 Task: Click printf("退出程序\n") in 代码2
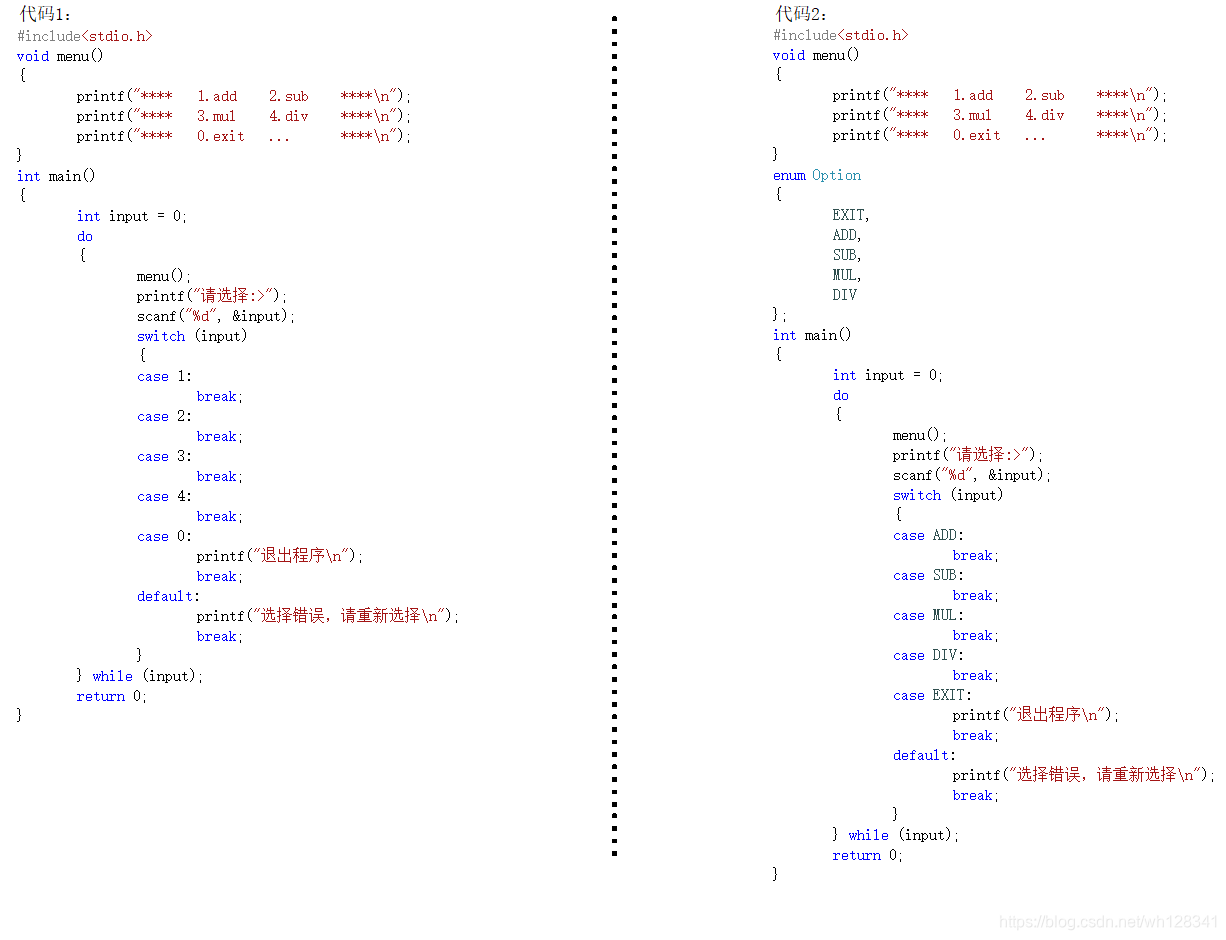click(1036, 715)
